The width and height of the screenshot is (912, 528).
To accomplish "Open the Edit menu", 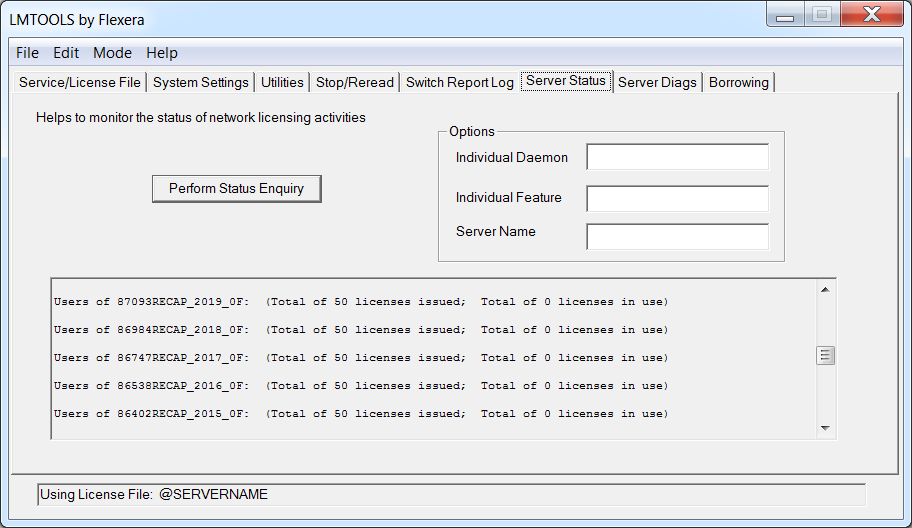I will [x=66, y=53].
